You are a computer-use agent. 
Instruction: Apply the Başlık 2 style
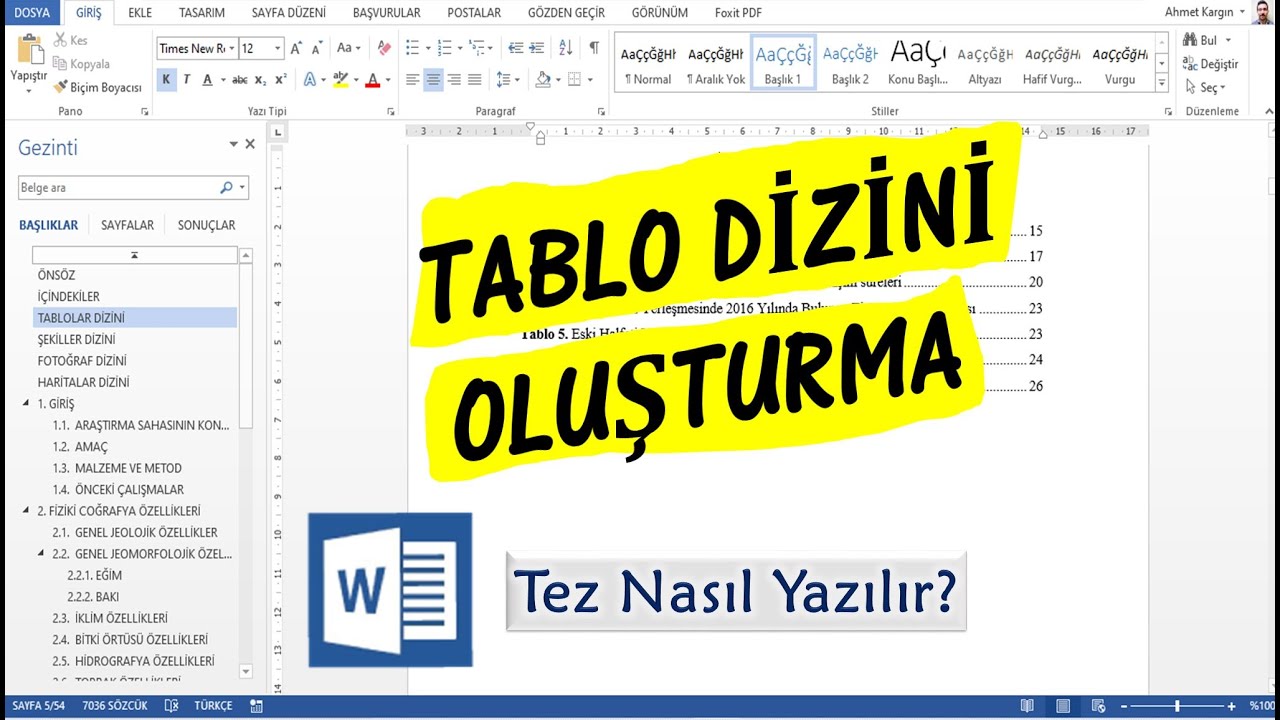click(850, 63)
